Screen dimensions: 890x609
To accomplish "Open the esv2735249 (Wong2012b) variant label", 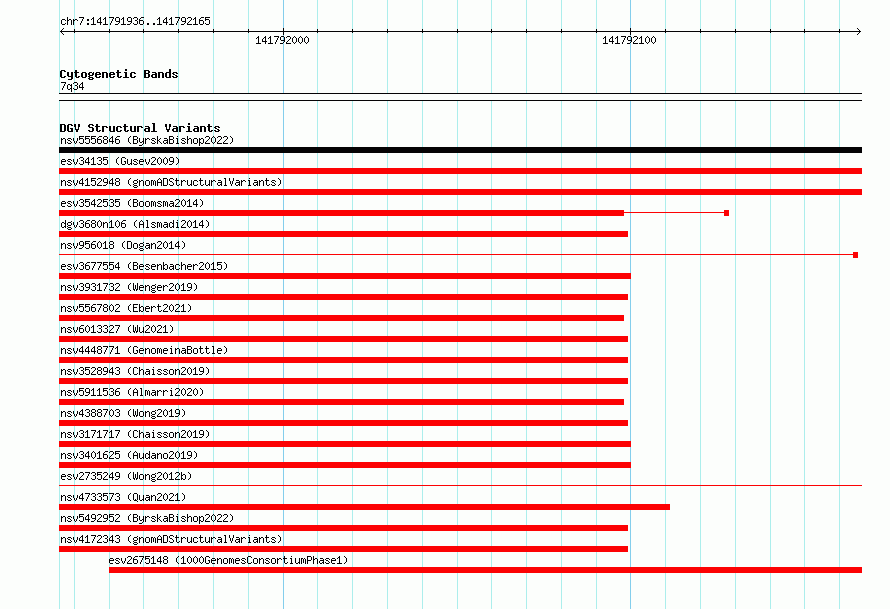I will click(126, 476).
